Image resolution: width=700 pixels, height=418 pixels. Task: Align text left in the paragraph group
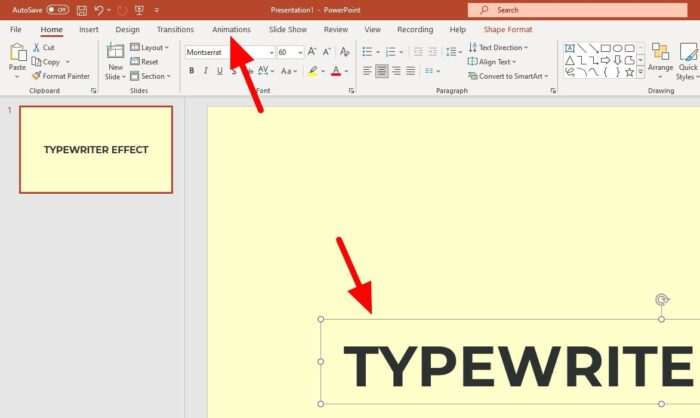pos(367,71)
